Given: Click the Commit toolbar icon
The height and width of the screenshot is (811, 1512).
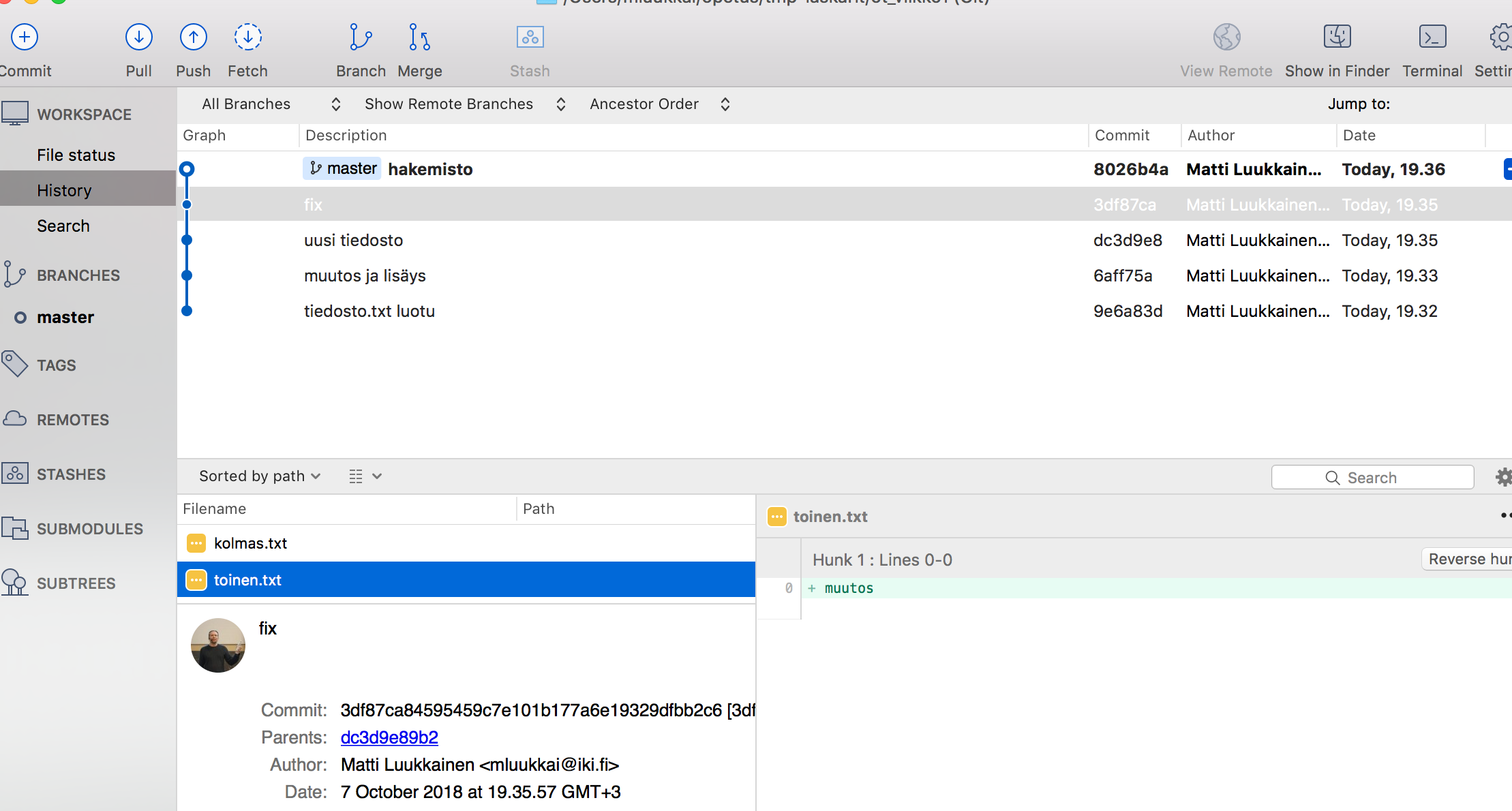Looking at the screenshot, I should pos(25,37).
